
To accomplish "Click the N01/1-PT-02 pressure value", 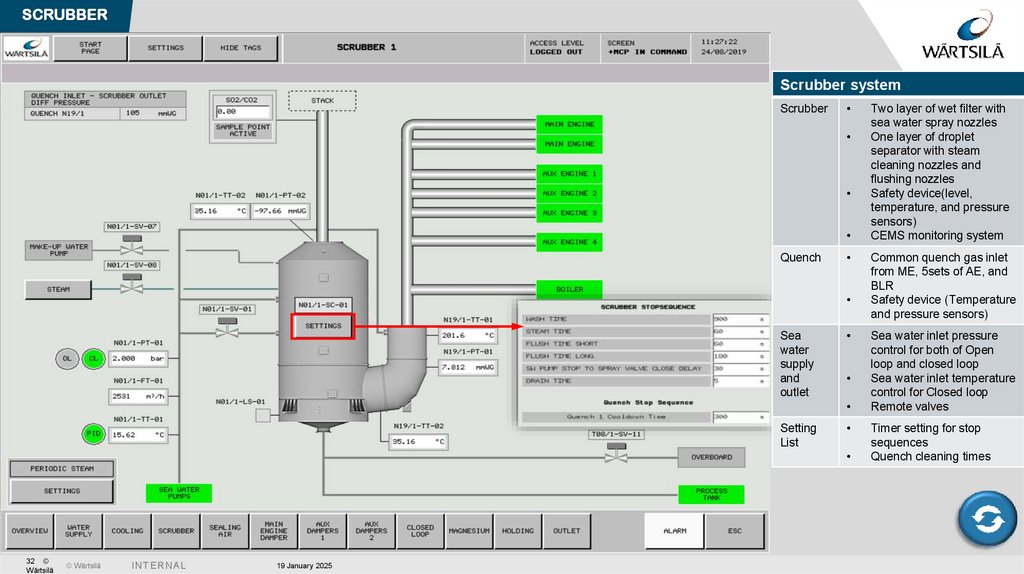I will [280, 211].
